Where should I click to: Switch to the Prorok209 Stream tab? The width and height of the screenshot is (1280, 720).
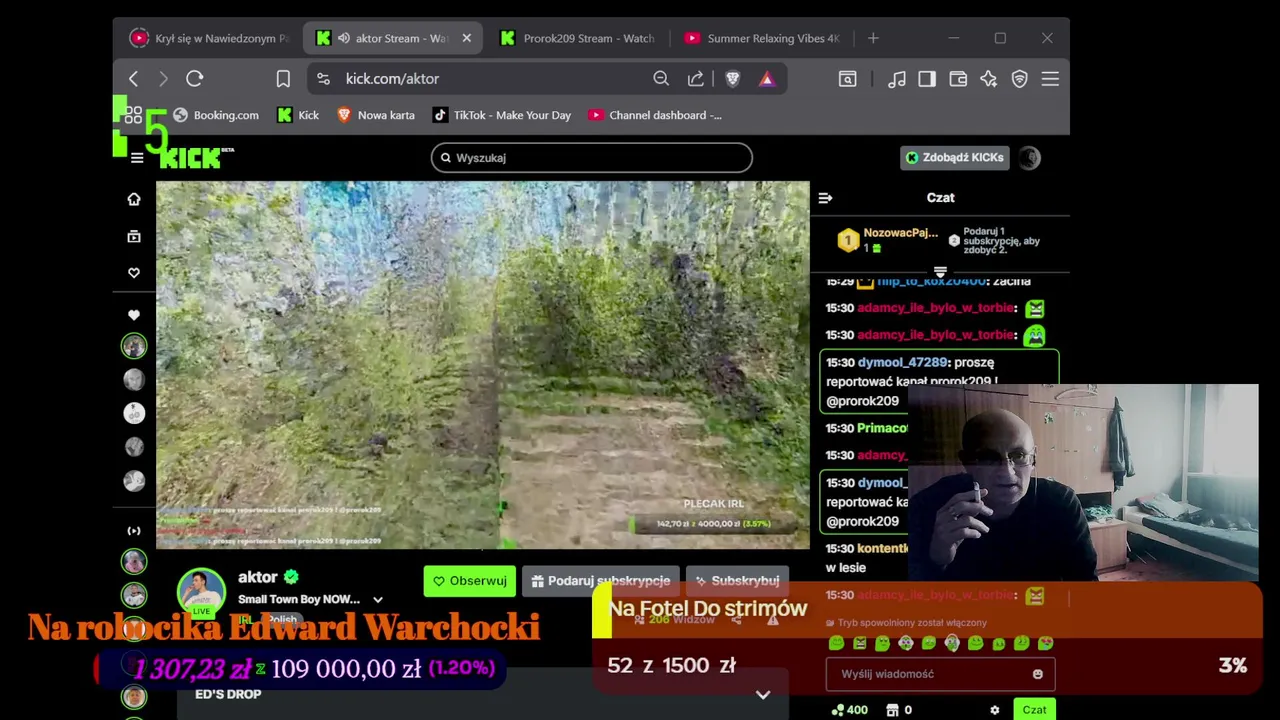click(x=578, y=38)
